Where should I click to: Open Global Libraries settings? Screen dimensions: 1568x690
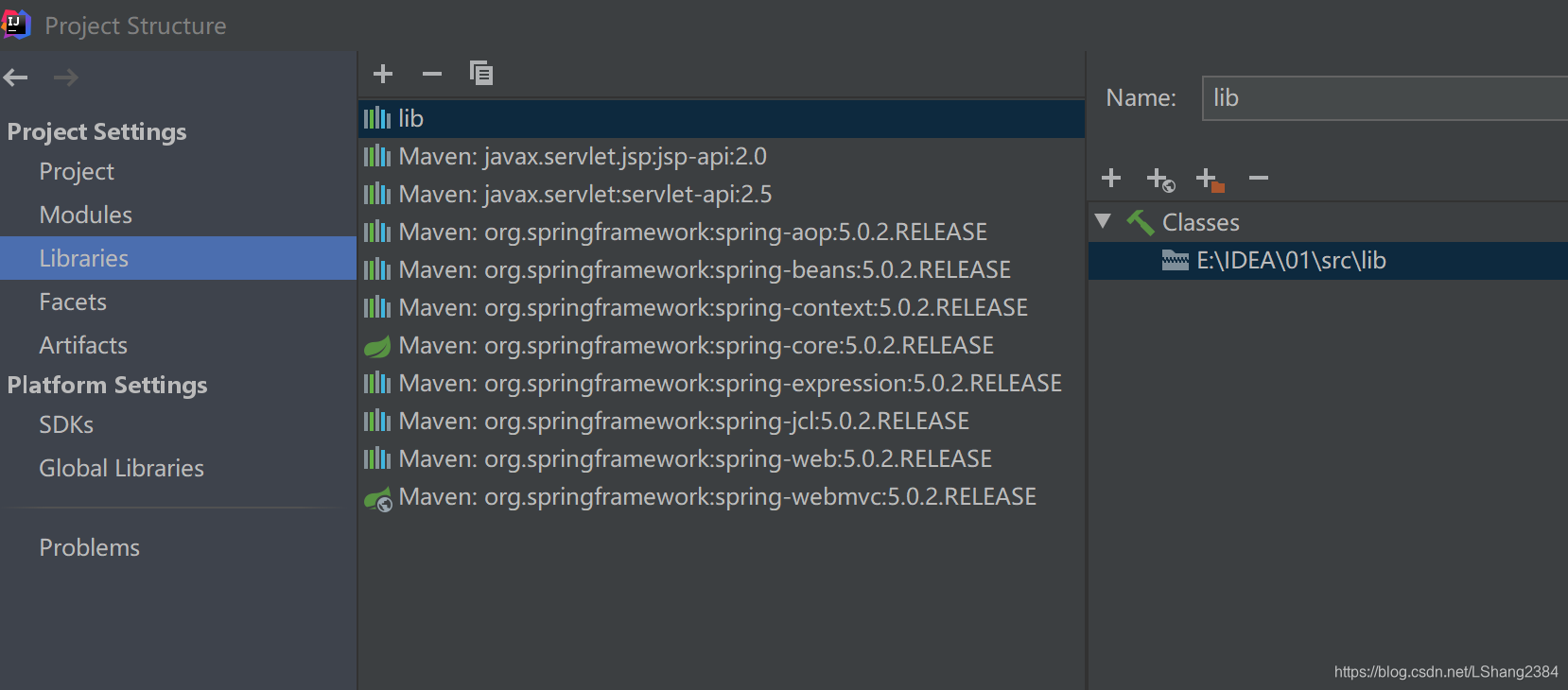coord(121,468)
